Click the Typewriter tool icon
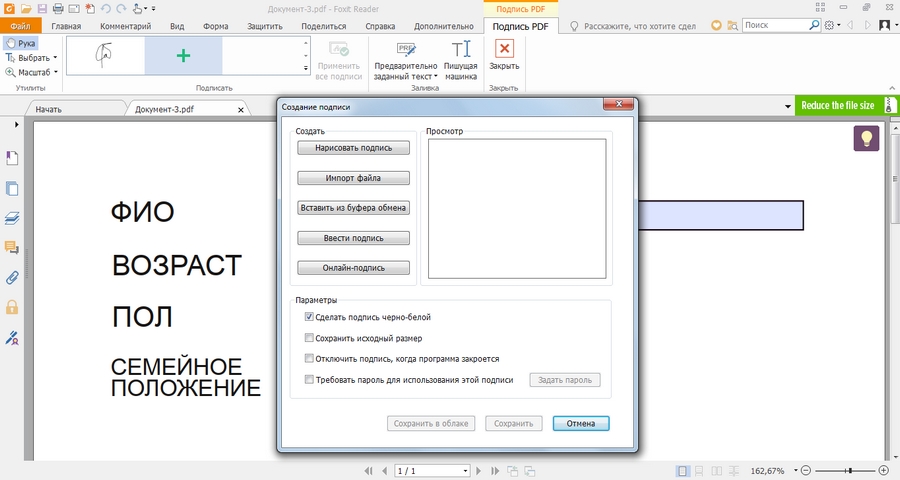 [x=461, y=50]
